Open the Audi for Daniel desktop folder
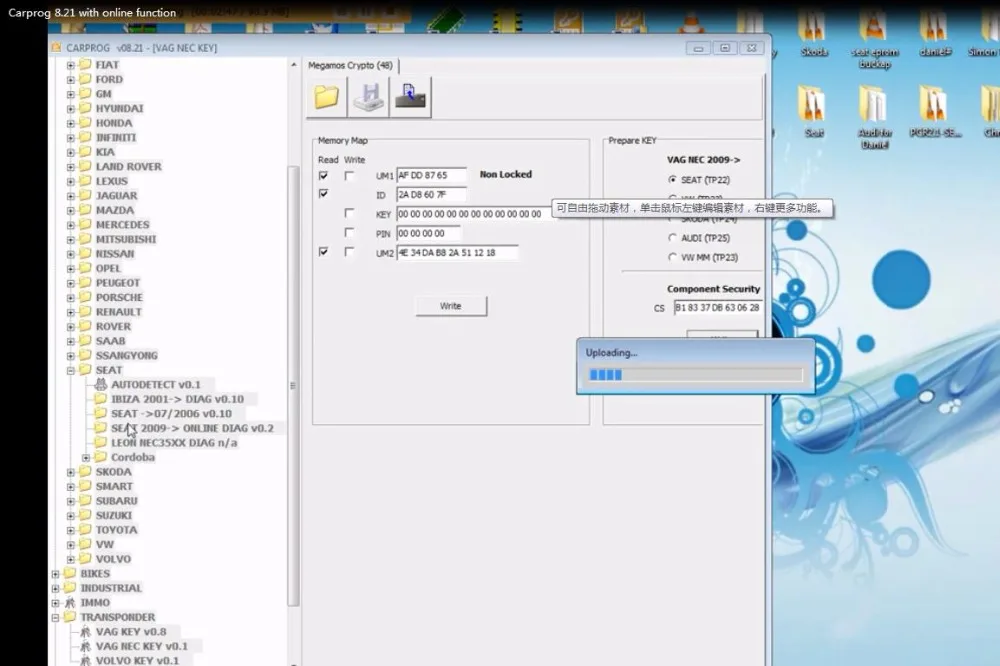Screen dimensions: 1000x666 pyautogui.click(x=874, y=116)
